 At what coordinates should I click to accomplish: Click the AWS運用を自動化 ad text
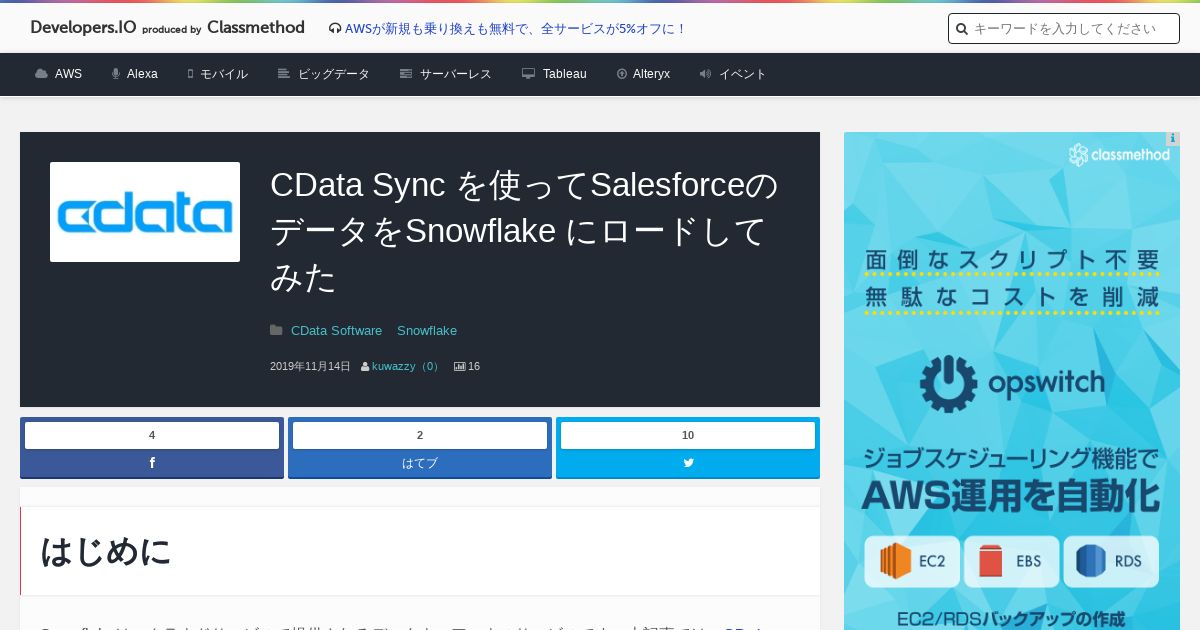(x=1011, y=495)
